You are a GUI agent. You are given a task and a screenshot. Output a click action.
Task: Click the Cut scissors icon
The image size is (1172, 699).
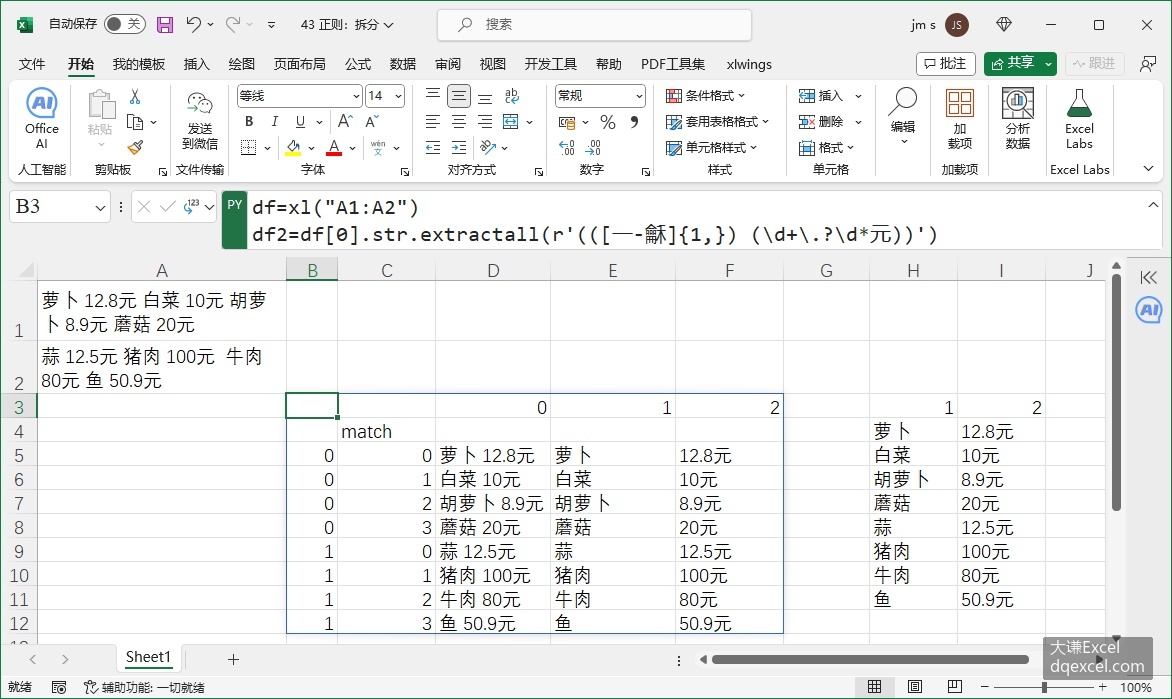[x=135, y=96]
